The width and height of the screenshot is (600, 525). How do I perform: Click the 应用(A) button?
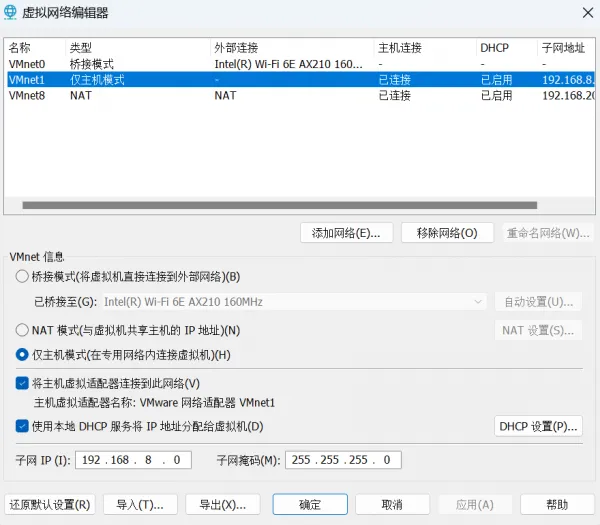click(474, 504)
